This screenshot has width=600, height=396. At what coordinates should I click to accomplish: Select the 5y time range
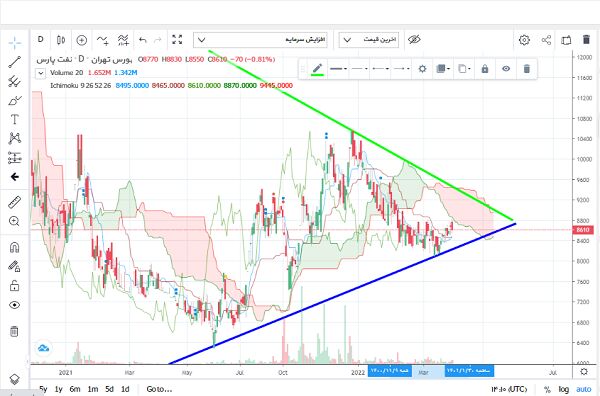click(x=43, y=389)
